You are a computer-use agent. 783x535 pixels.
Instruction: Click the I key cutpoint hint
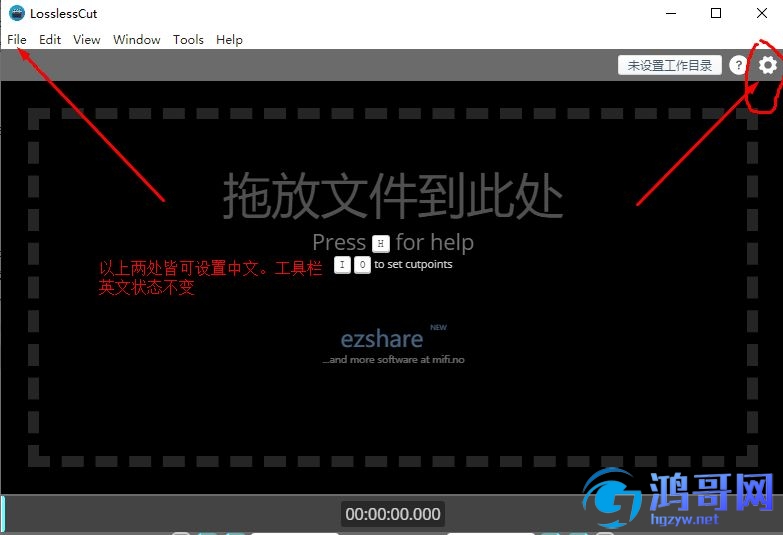point(342,265)
